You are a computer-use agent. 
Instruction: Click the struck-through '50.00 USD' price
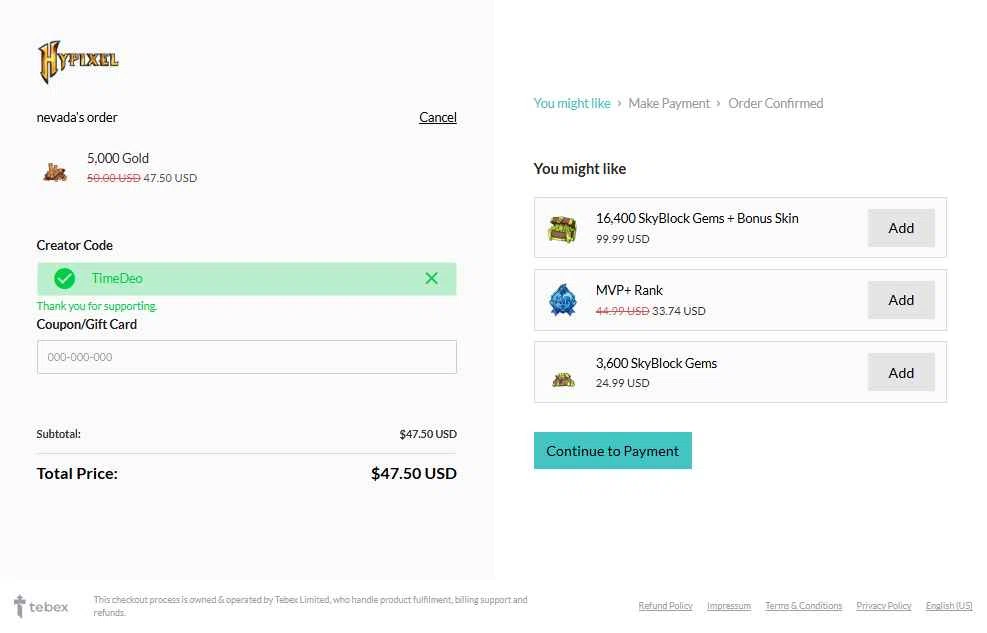pyautogui.click(x=114, y=178)
